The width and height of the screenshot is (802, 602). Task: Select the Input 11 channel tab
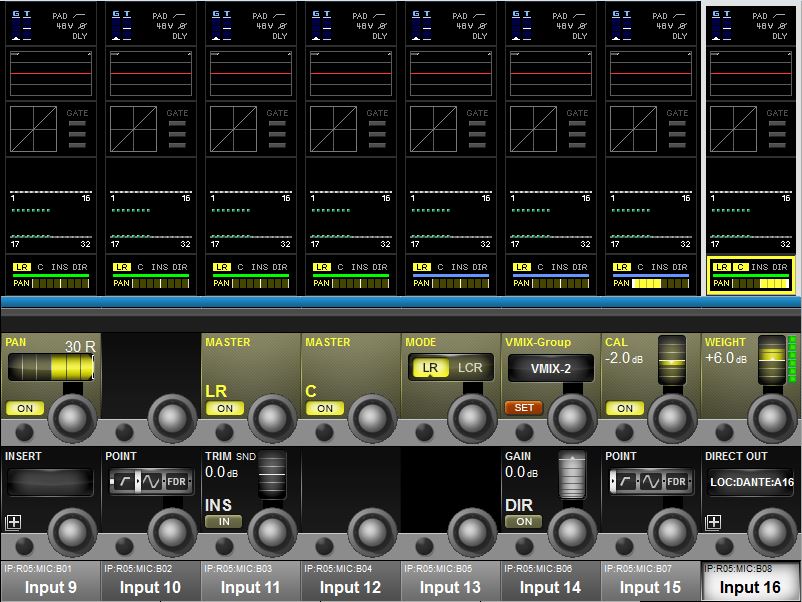click(250, 581)
